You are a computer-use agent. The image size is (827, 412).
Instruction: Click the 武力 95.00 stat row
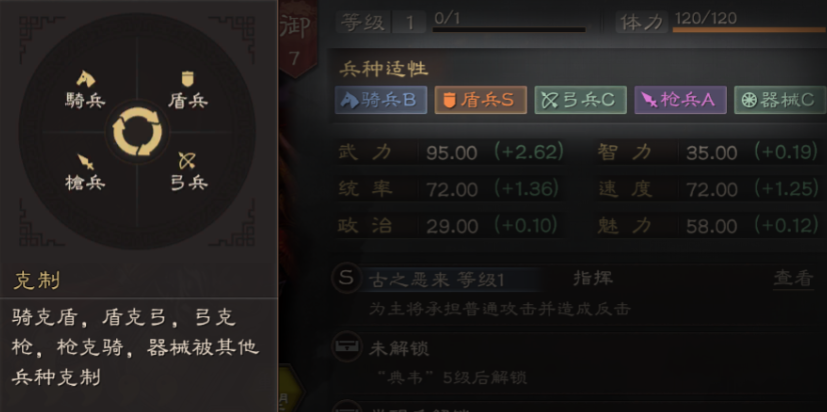(451, 152)
